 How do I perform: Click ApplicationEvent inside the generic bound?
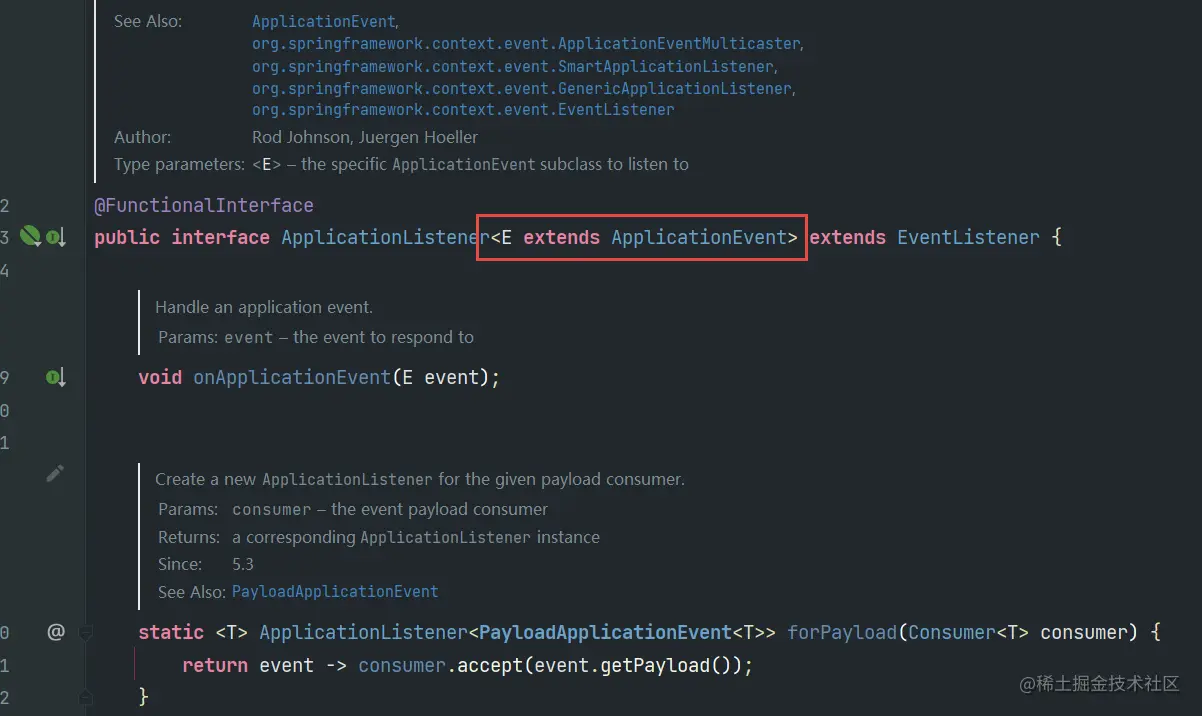tap(699, 238)
